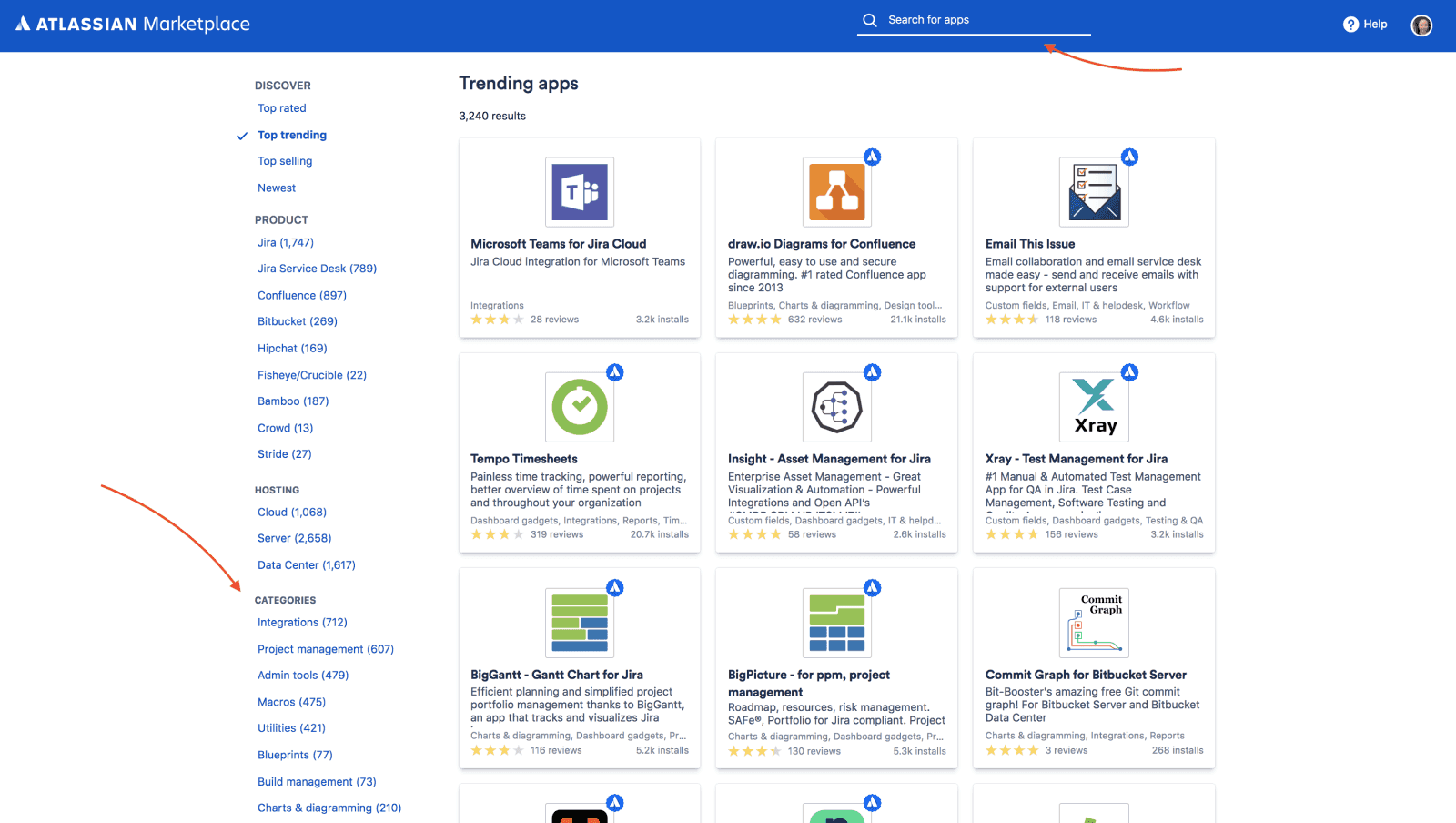Click the 319 reviews text on Tempo card
1456x823 pixels.
point(557,534)
